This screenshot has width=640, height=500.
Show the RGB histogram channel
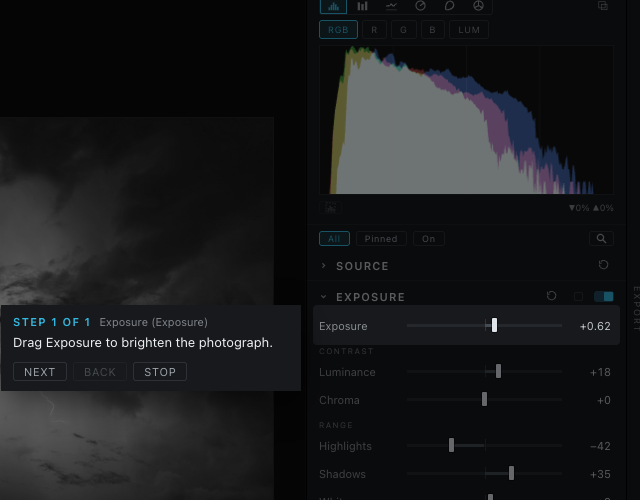[x=338, y=30]
